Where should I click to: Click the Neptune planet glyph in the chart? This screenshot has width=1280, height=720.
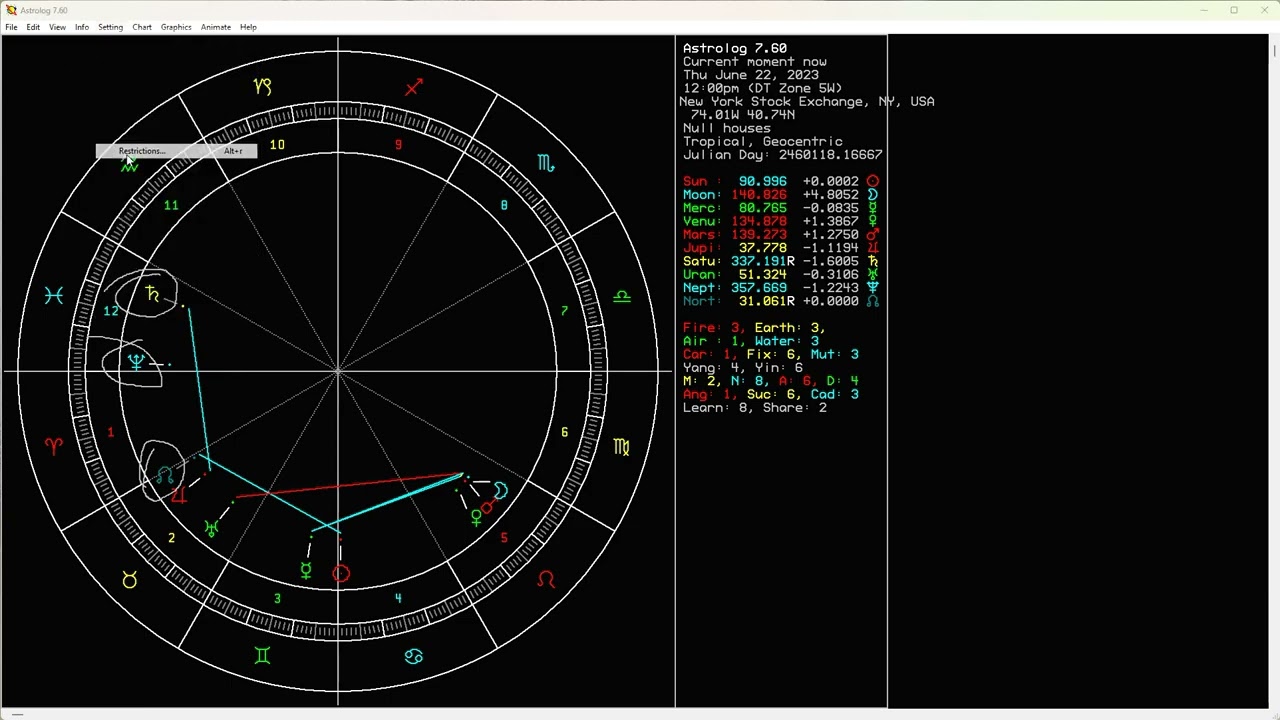(136, 361)
